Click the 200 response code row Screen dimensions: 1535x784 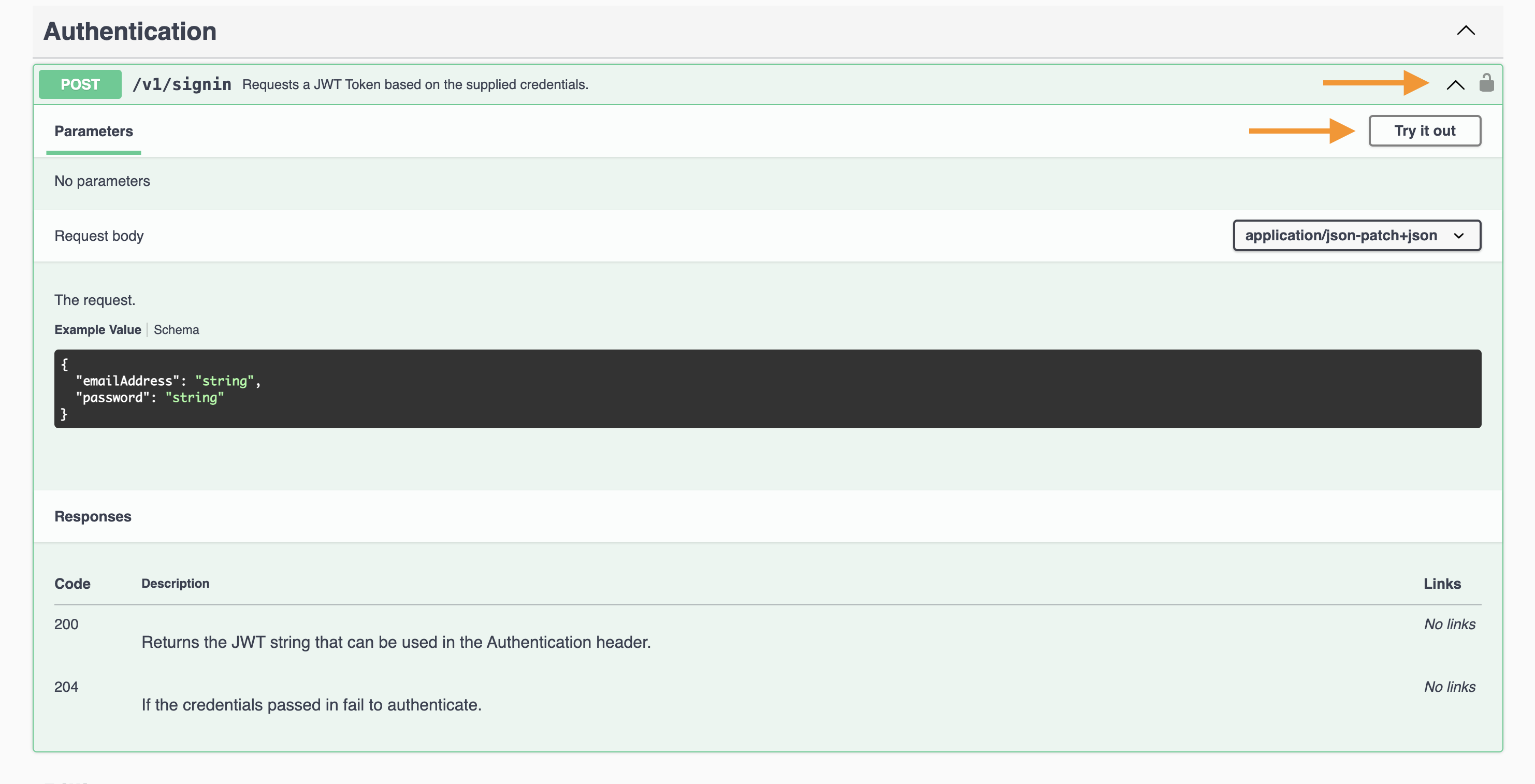pos(66,625)
